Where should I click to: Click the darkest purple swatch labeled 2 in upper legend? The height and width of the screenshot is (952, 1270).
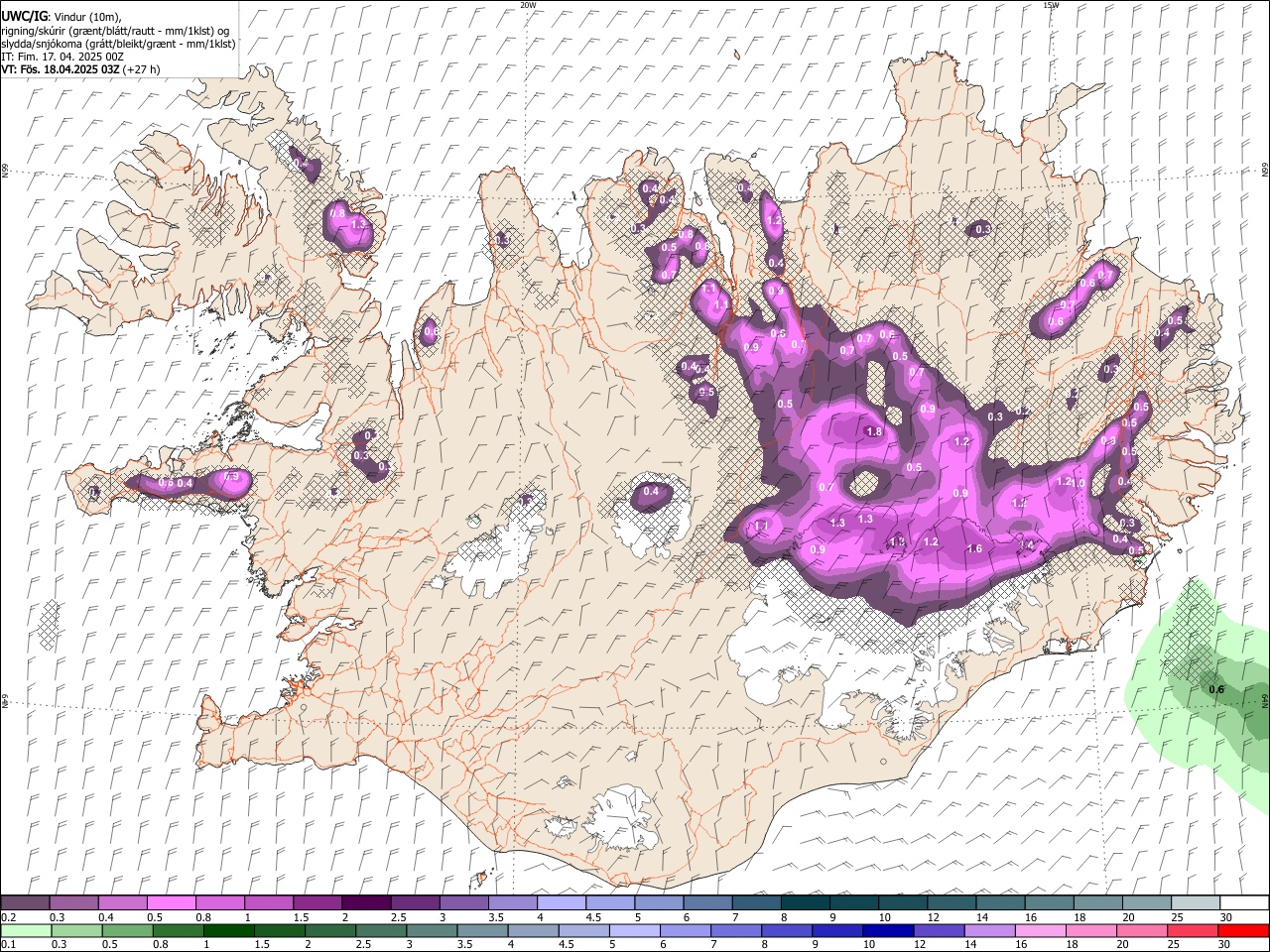pos(366,902)
